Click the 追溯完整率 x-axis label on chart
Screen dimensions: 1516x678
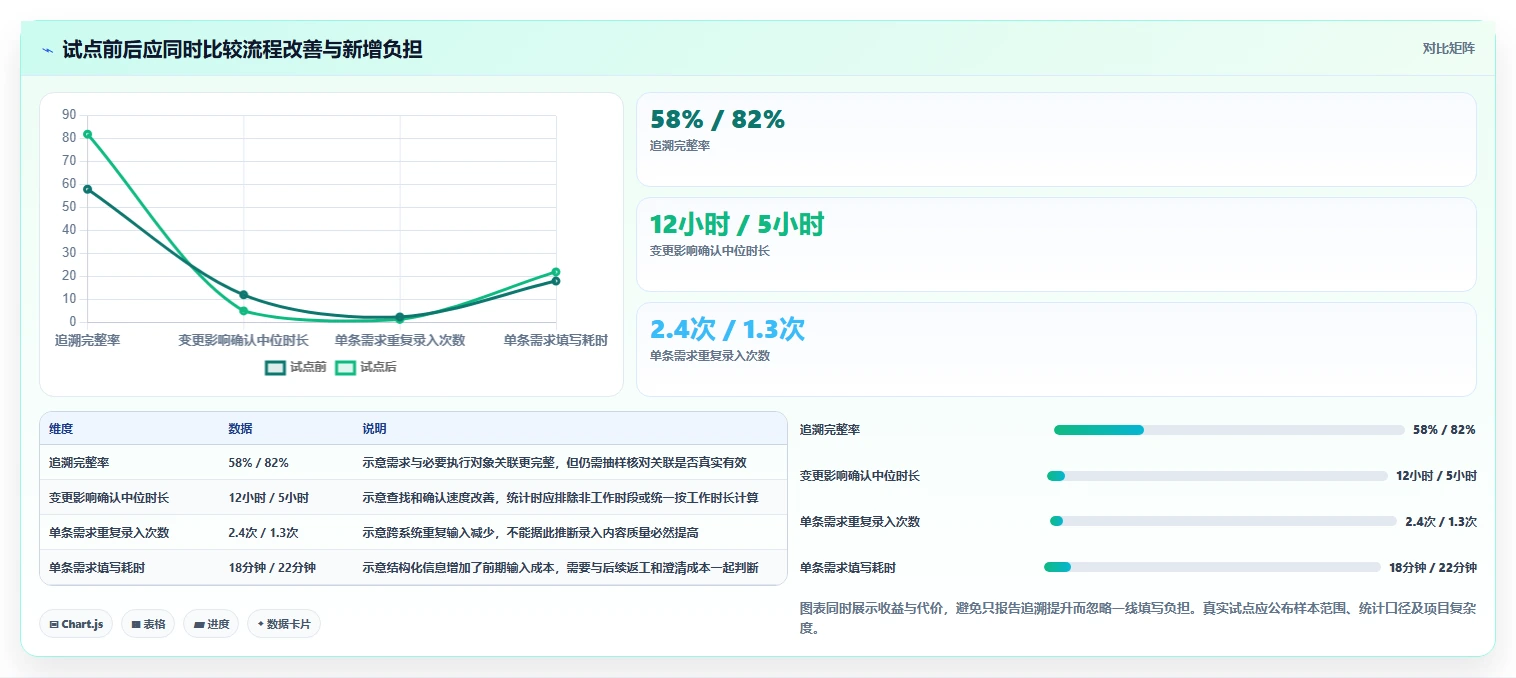coord(88,340)
